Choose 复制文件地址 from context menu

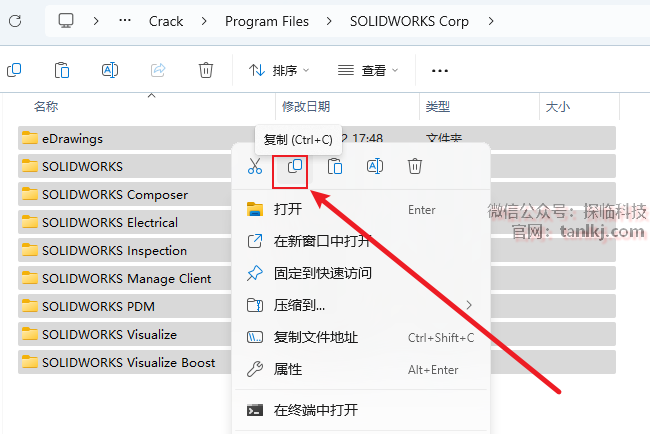click(361, 337)
